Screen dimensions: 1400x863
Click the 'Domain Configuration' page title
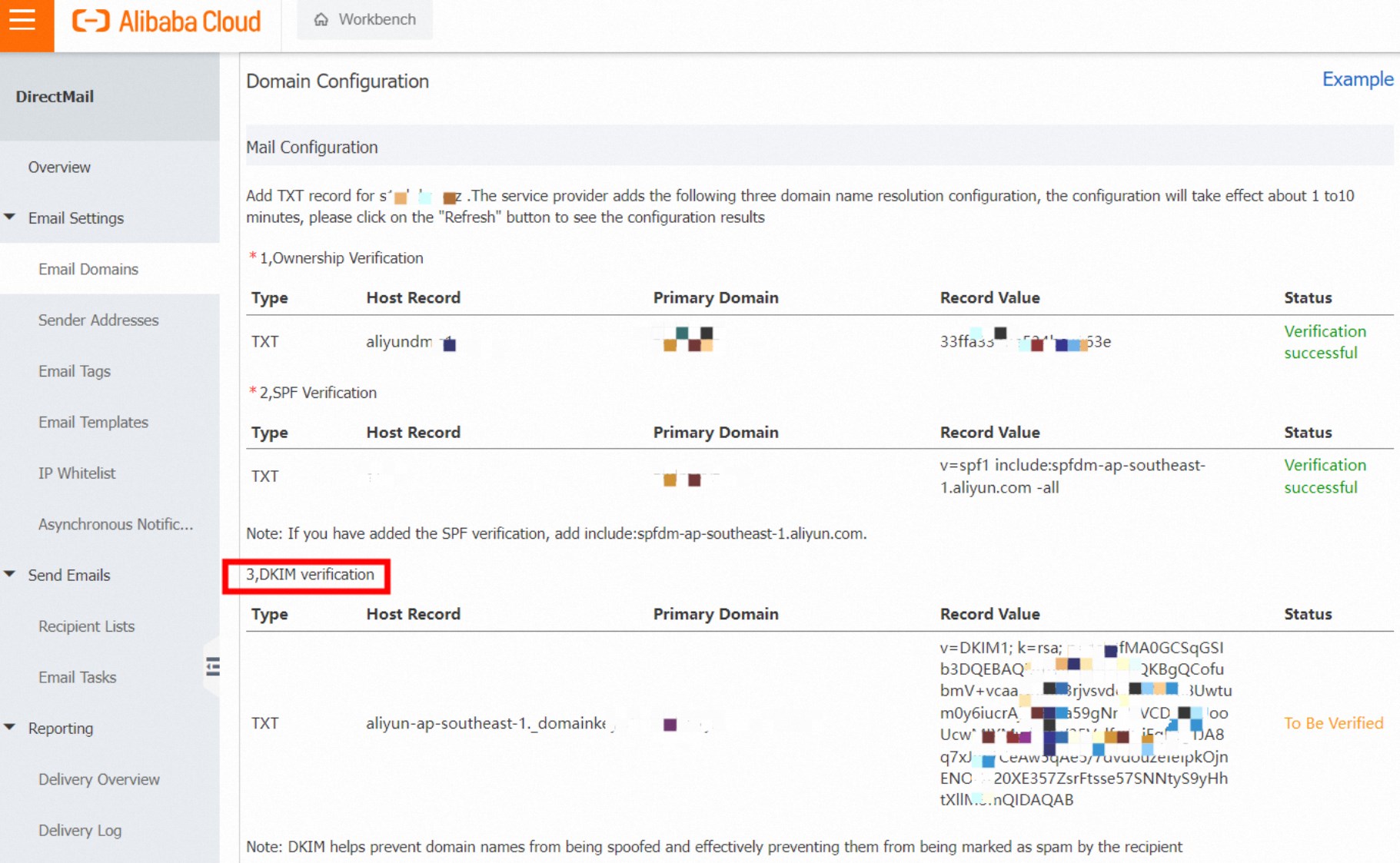338,81
